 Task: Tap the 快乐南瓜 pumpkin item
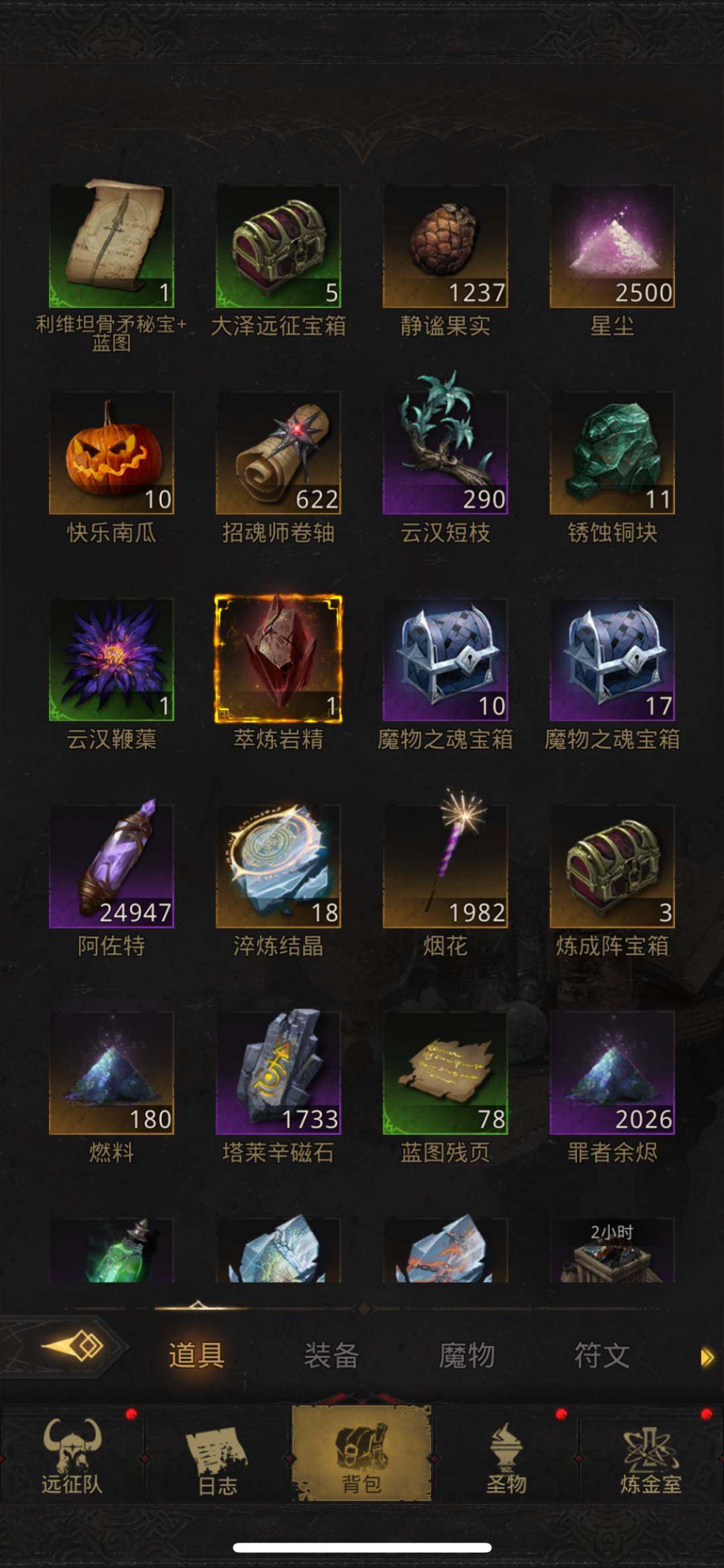click(x=111, y=453)
